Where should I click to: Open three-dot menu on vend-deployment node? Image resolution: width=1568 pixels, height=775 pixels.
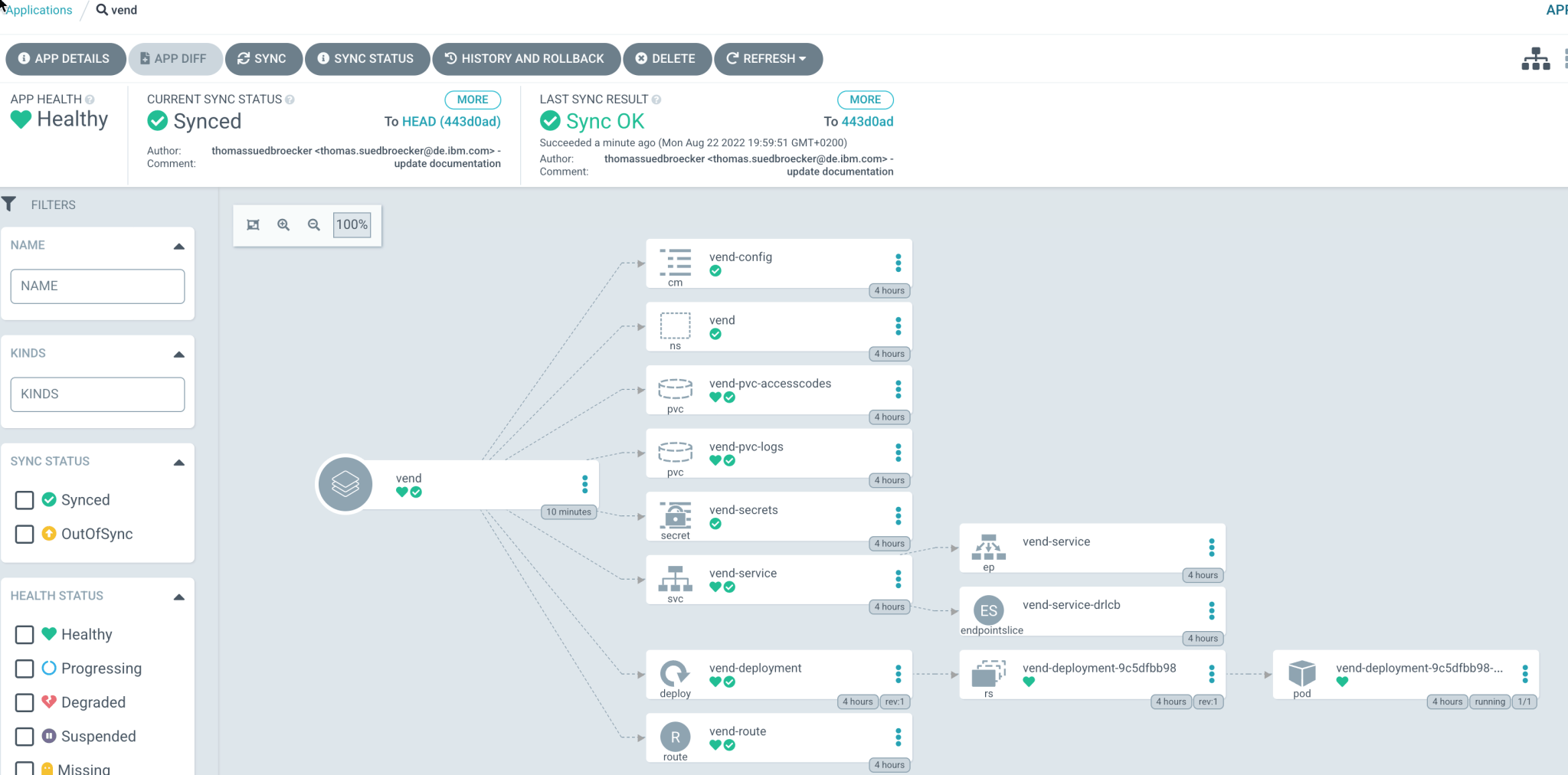[x=898, y=674]
